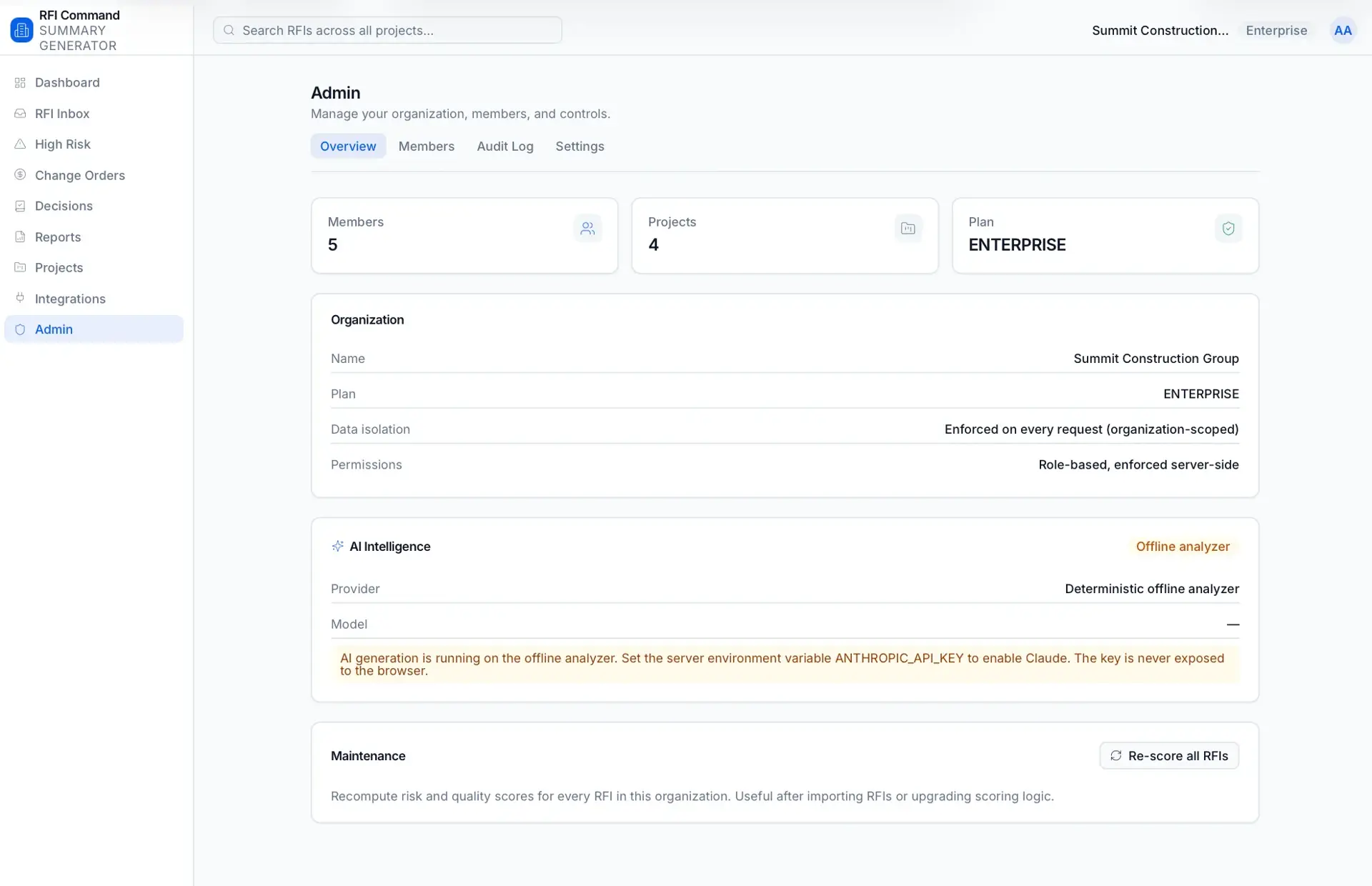
Task: Click the Re-score all RFIs button
Action: [x=1169, y=755]
